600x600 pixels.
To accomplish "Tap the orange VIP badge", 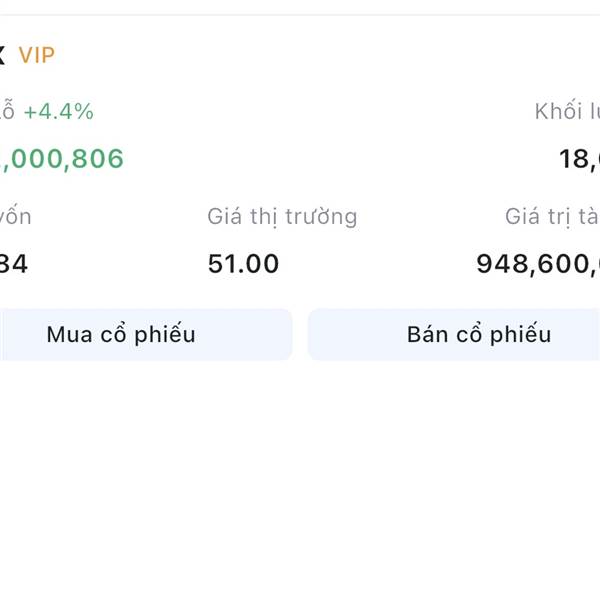I will pos(37,55).
